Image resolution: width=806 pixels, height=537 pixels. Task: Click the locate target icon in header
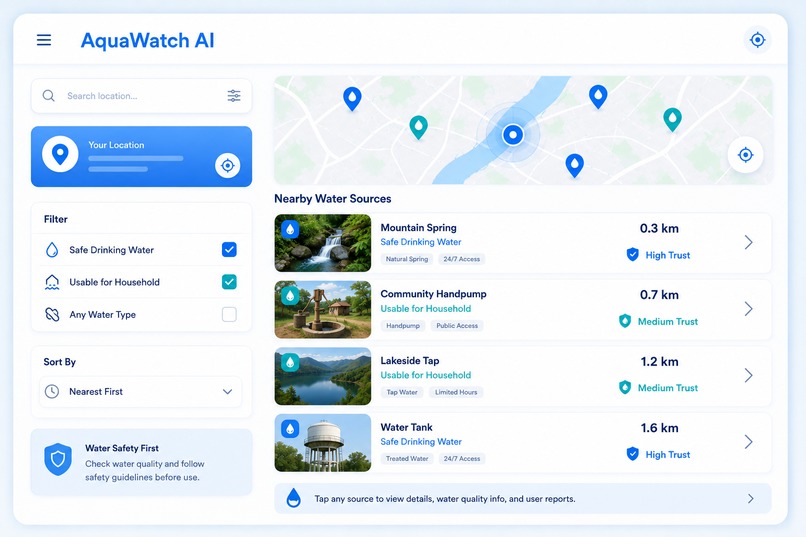[x=757, y=40]
